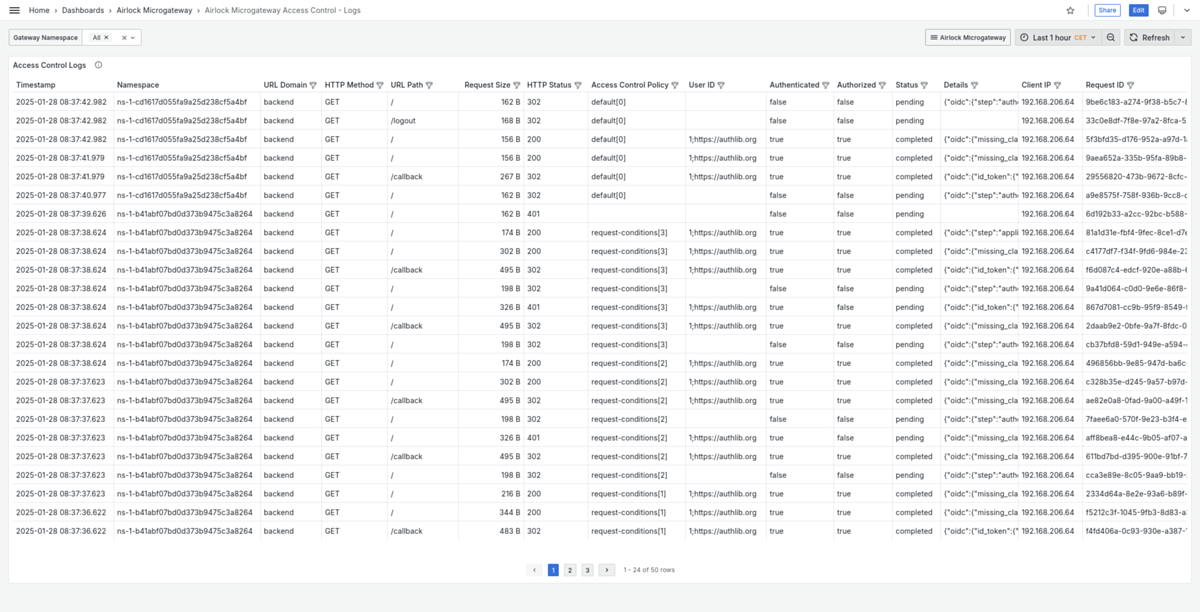Open the Client IP column filter
Viewport: 1200px width, 612px height.
tap(1057, 85)
